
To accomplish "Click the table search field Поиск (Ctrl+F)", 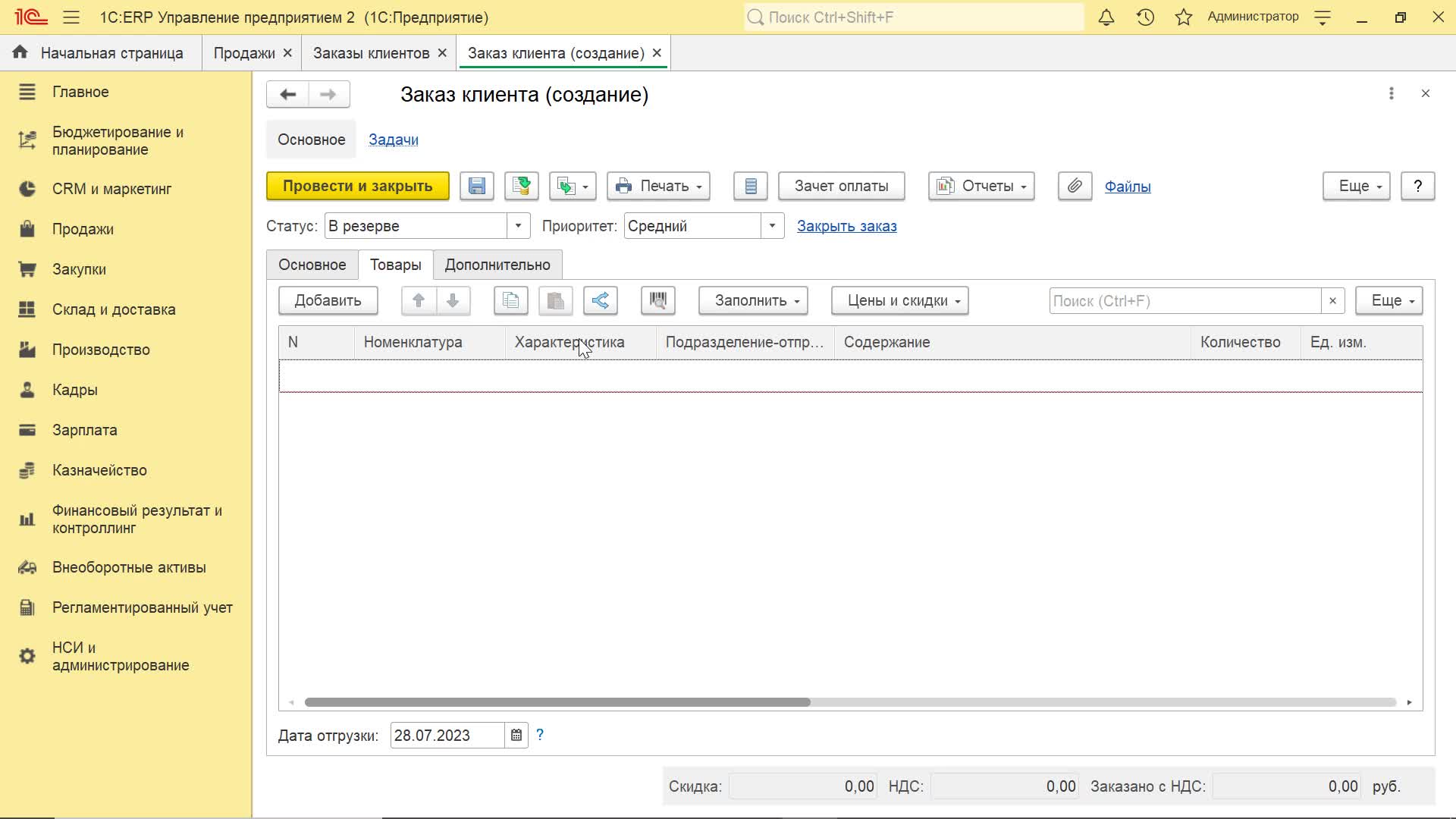I will [1185, 300].
